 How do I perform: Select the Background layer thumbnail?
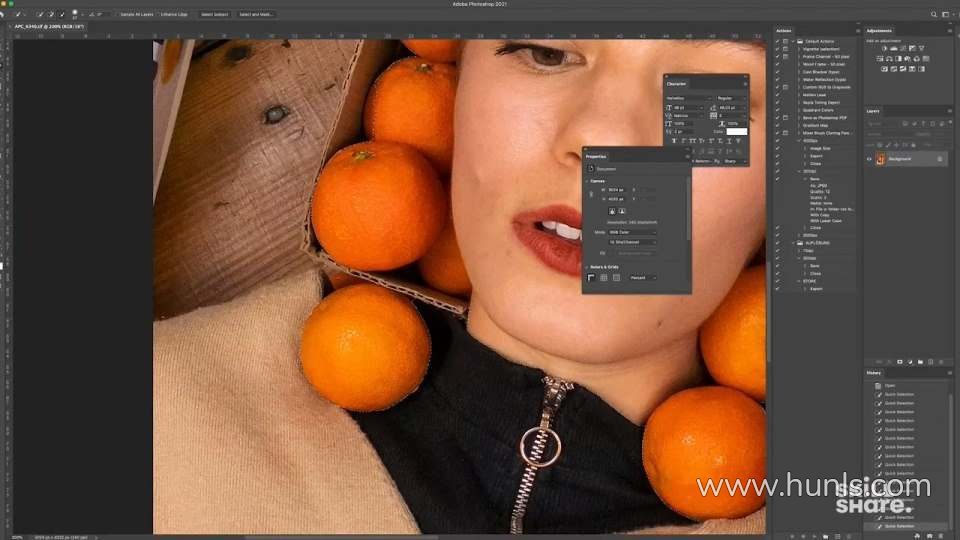(880, 159)
